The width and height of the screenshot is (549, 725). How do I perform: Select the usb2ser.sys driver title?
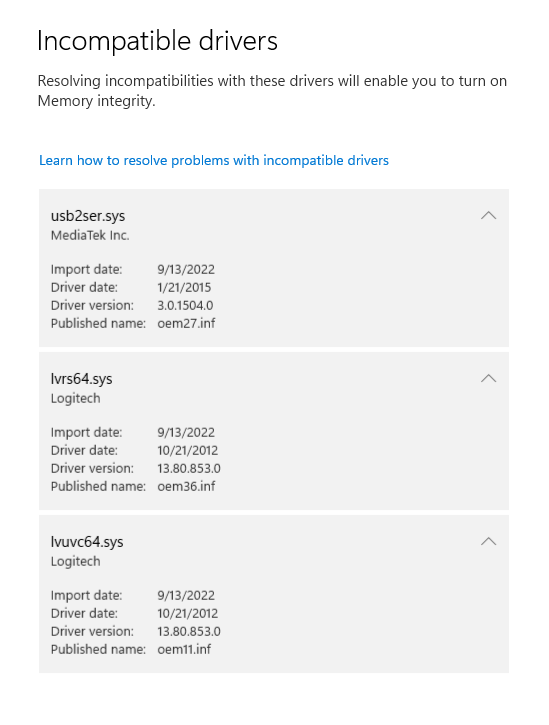click(88, 216)
